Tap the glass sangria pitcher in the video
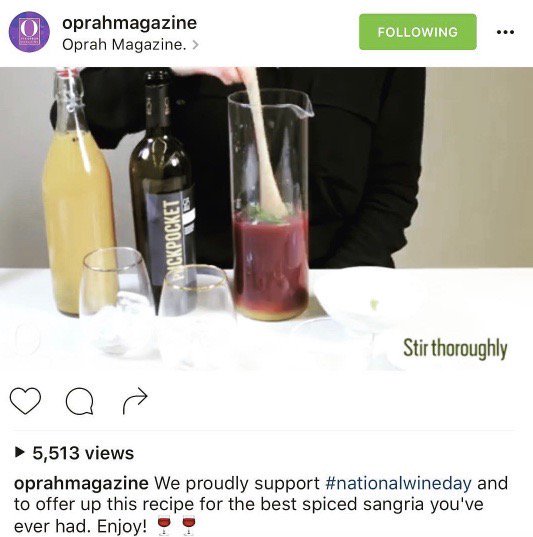Viewport: 533px width, 537px height. [x=271, y=205]
